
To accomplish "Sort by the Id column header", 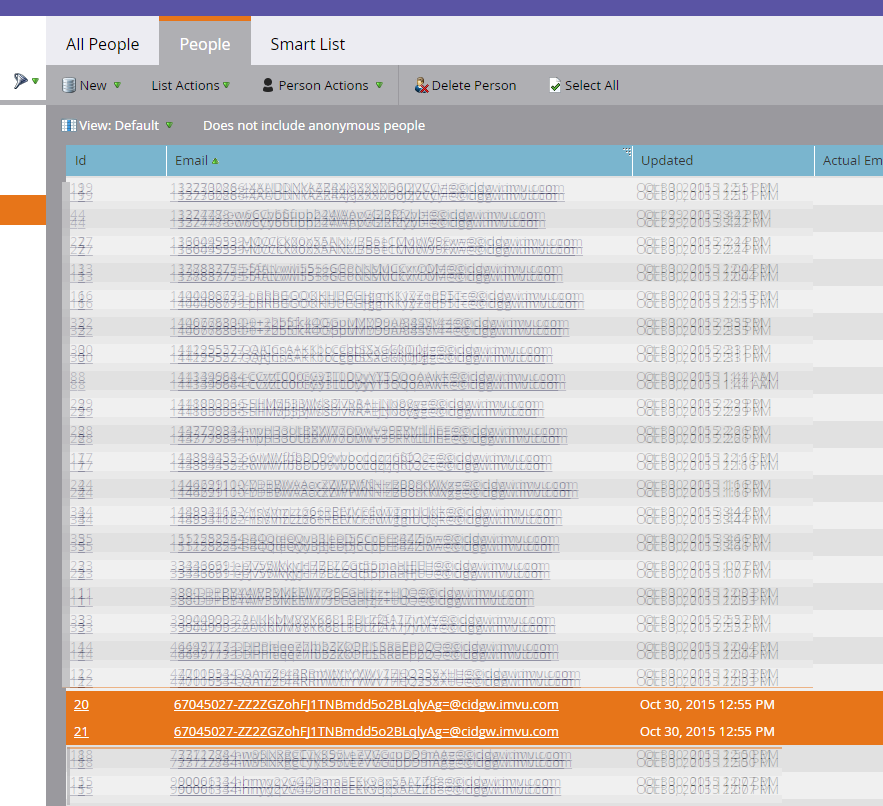I will click(81, 161).
